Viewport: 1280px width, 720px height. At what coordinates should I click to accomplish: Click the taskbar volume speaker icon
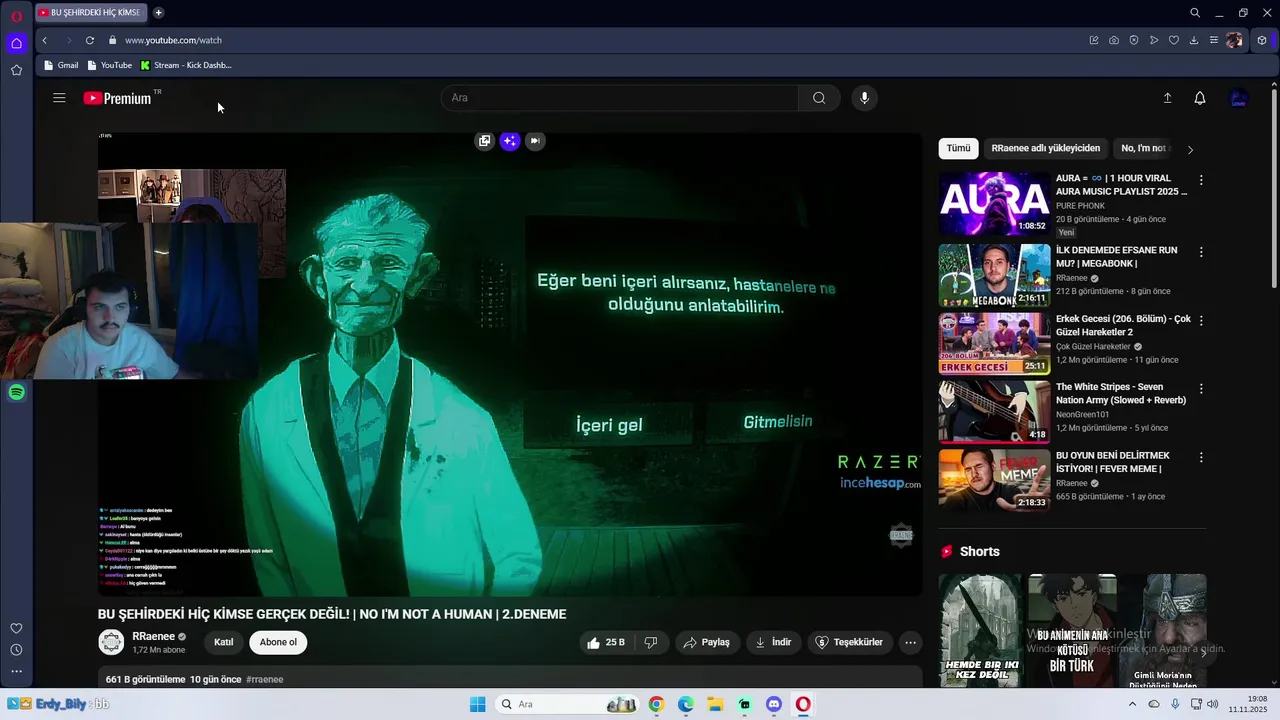point(1212,704)
